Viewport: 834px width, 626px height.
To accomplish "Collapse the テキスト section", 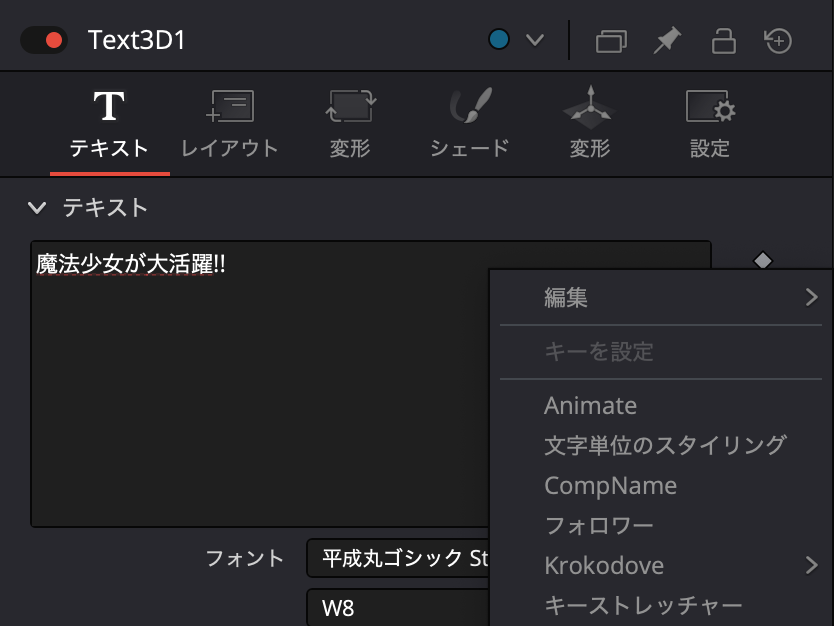I will pos(37,207).
